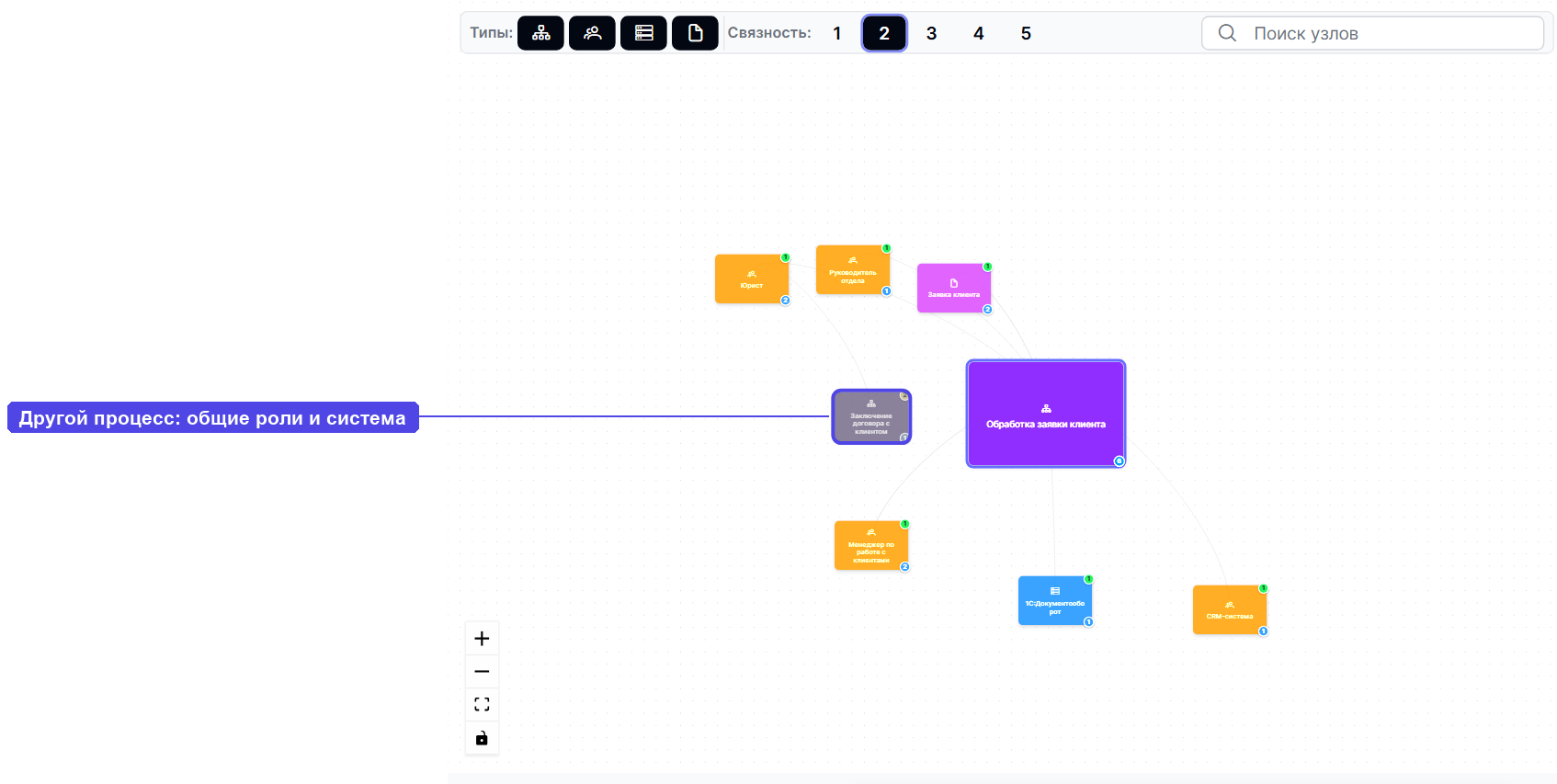Click the 'Связность:' label

[x=769, y=33]
